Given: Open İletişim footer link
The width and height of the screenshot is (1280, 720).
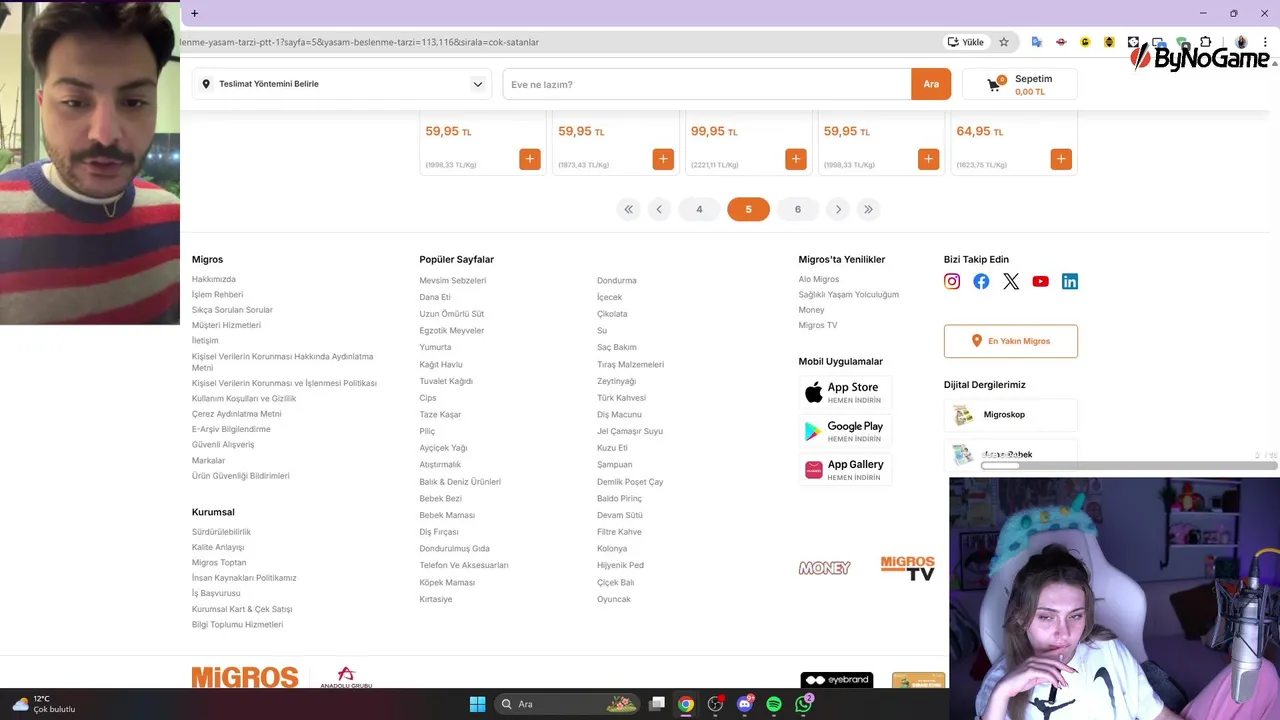Looking at the screenshot, I should (205, 341).
